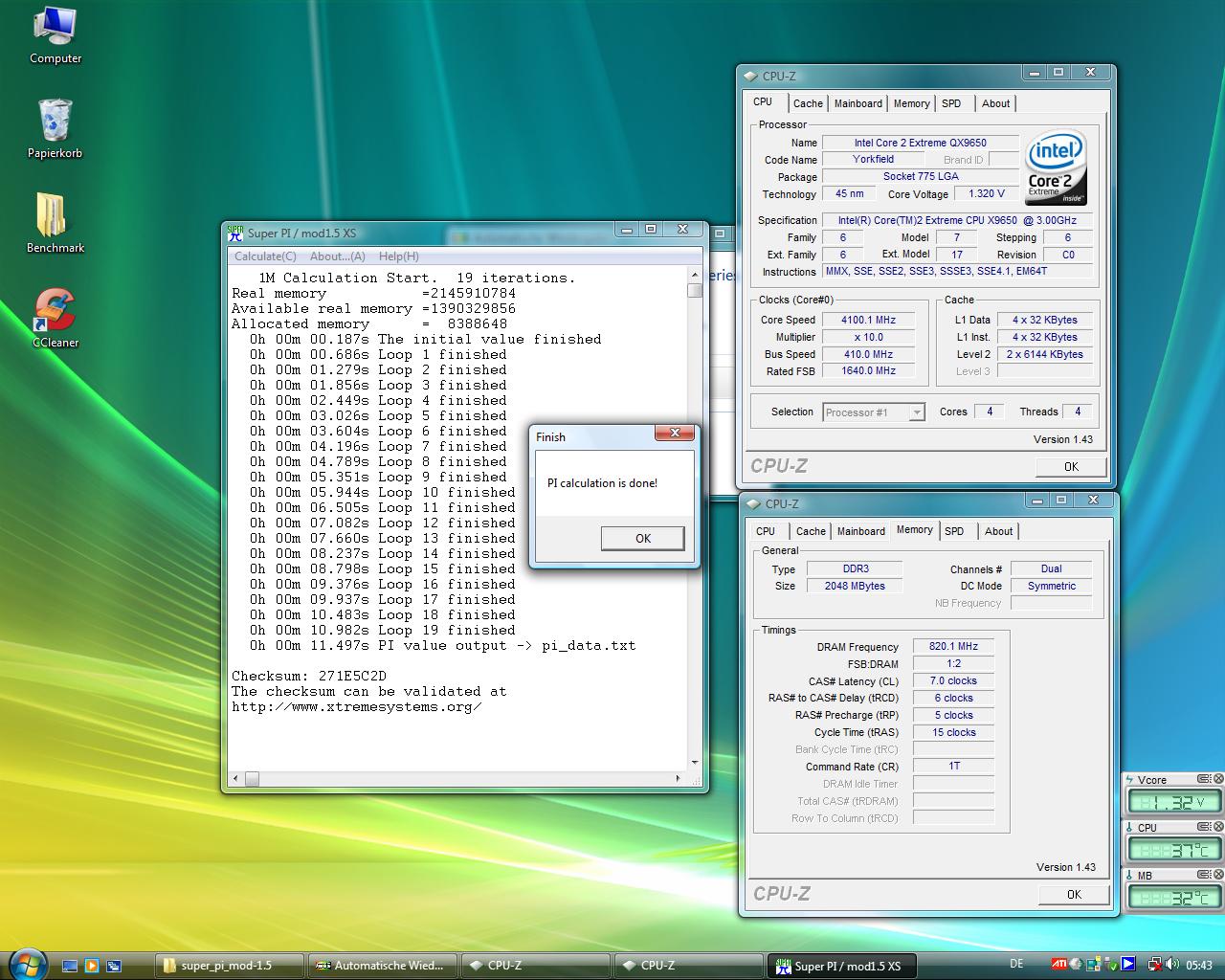Click OK in CPU-Z window showing DRAM Frequency
1225x980 pixels.
pos(1074,895)
